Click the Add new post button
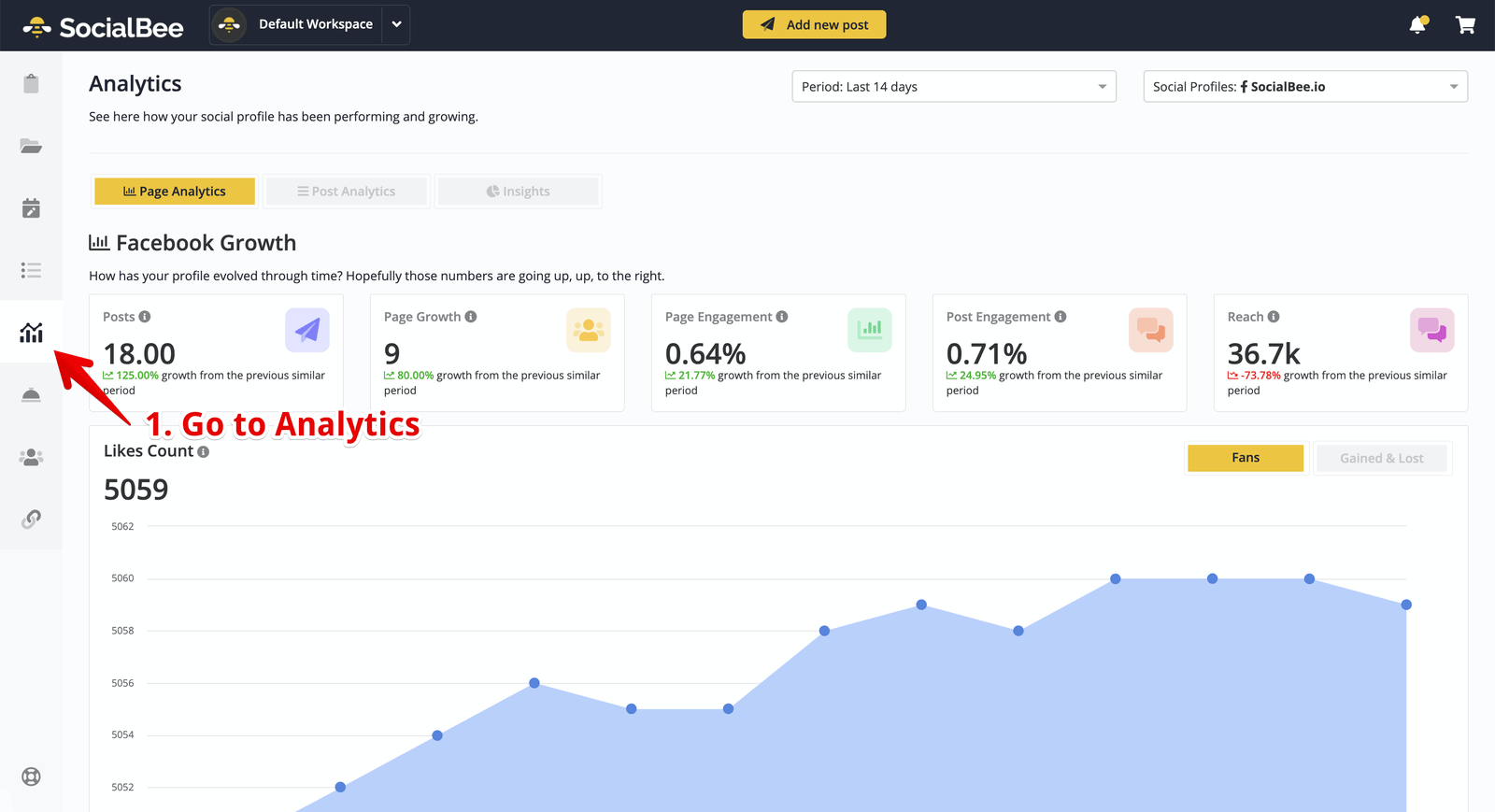This screenshot has height=812, width=1495. [x=814, y=24]
